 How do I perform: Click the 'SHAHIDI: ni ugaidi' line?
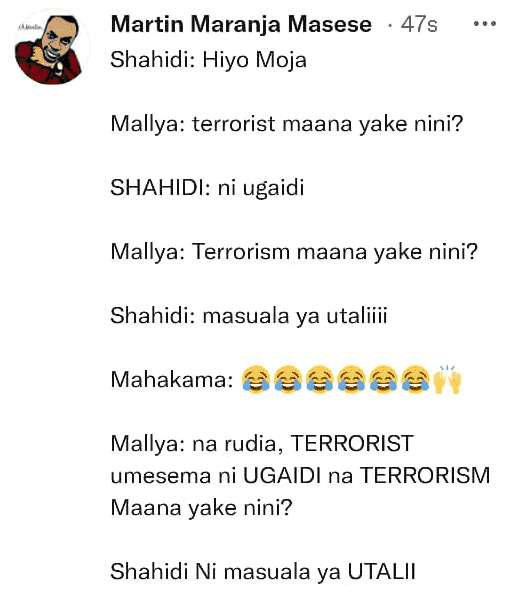[x=207, y=188]
